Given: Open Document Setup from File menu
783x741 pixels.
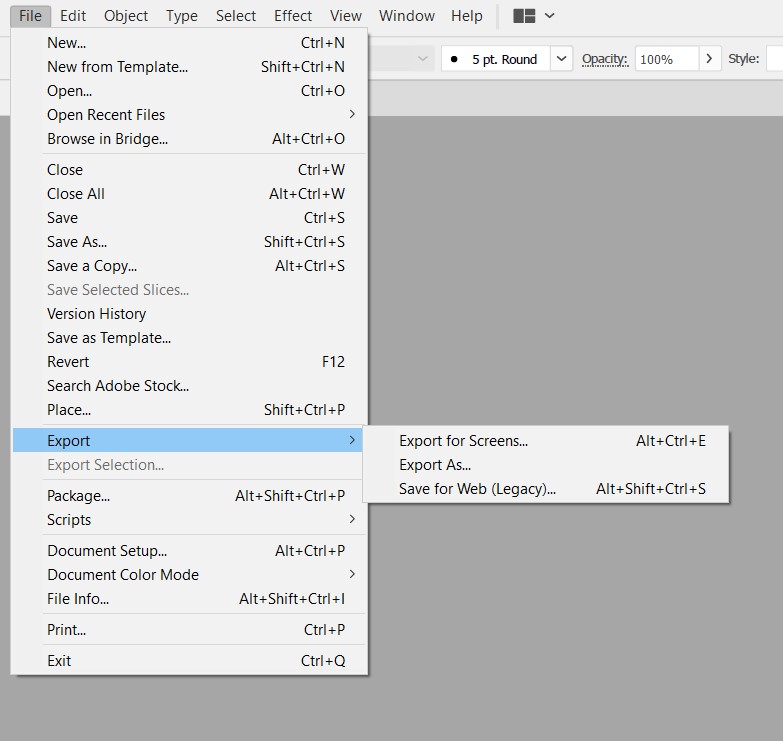Looking at the screenshot, I should pyautogui.click(x=107, y=551).
